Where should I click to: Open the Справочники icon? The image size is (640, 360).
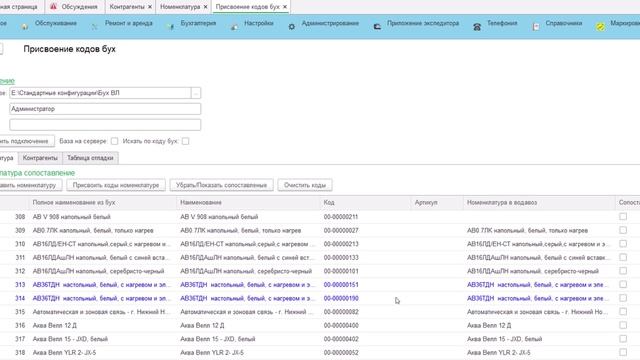[x=536, y=27]
